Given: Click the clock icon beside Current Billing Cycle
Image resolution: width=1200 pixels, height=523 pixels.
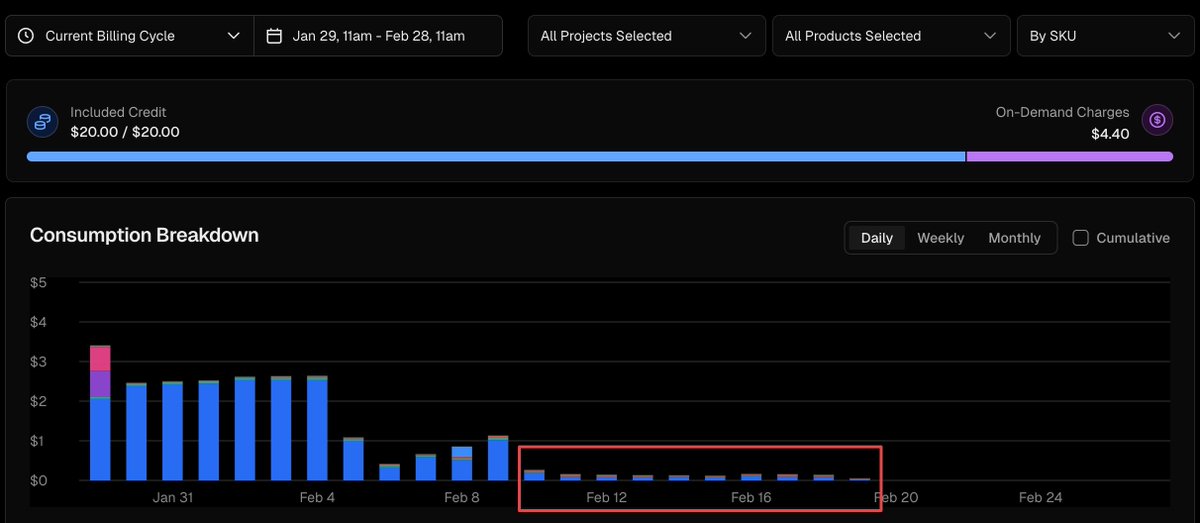Looking at the screenshot, I should point(28,36).
